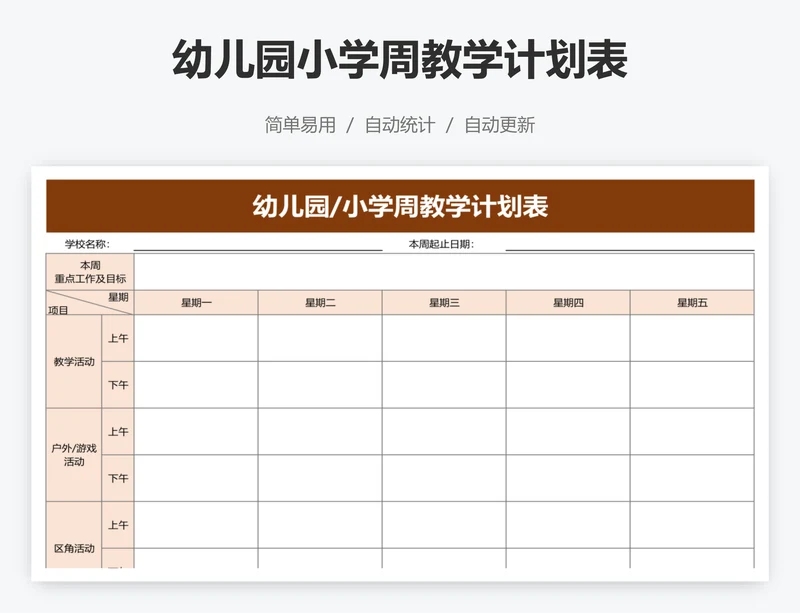Click the empty cell beside 本周重点工作及目标

point(444,272)
